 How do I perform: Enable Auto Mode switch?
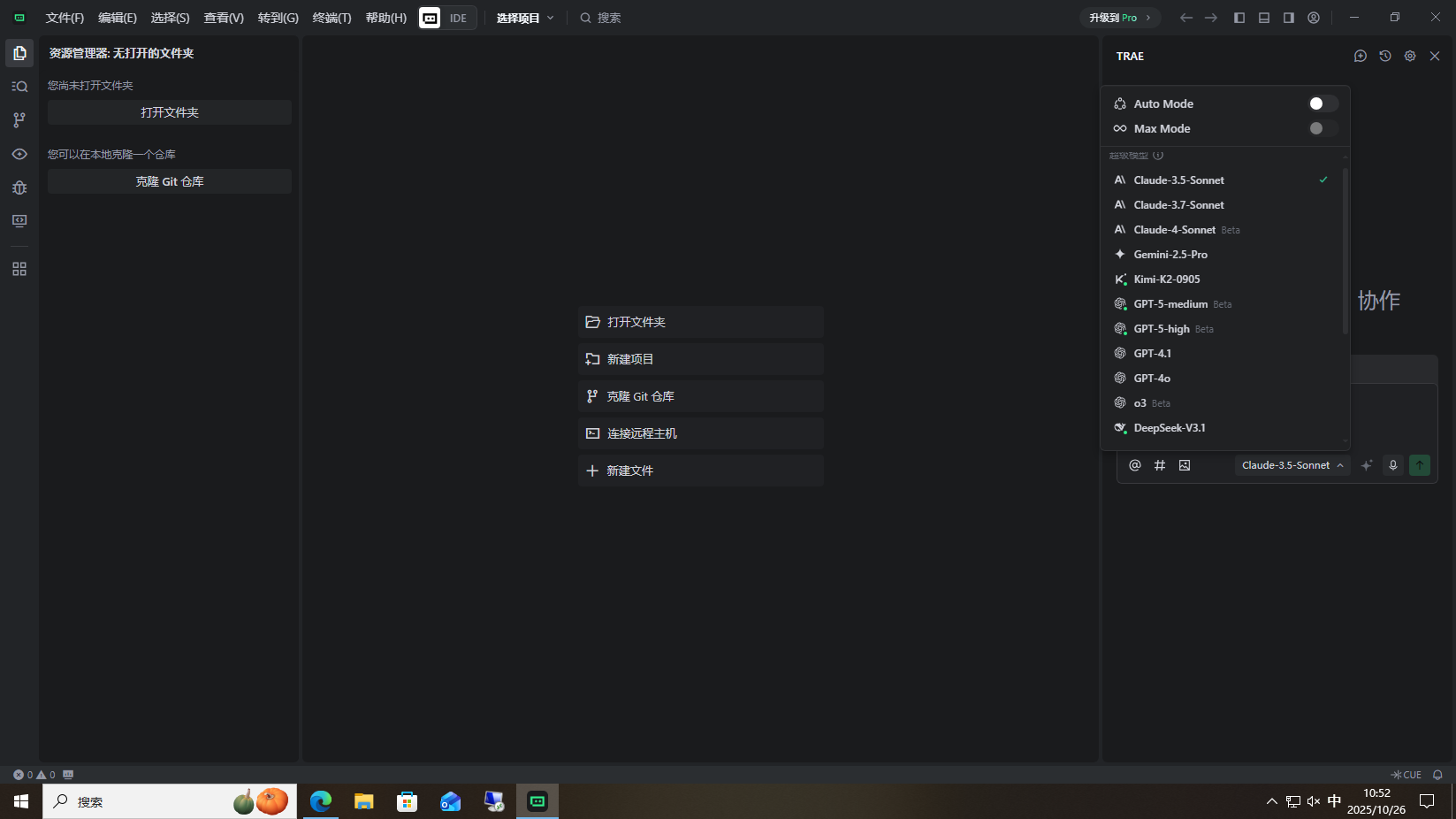pyautogui.click(x=1322, y=103)
